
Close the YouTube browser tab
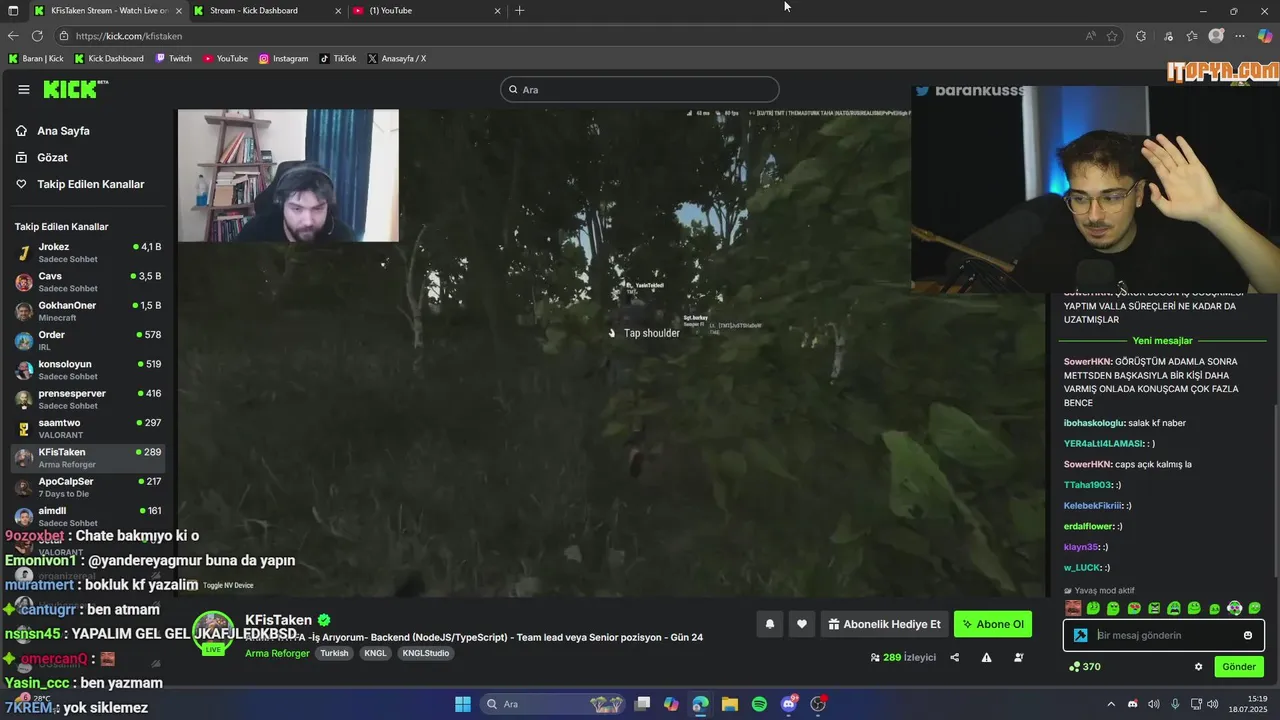(x=497, y=11)
